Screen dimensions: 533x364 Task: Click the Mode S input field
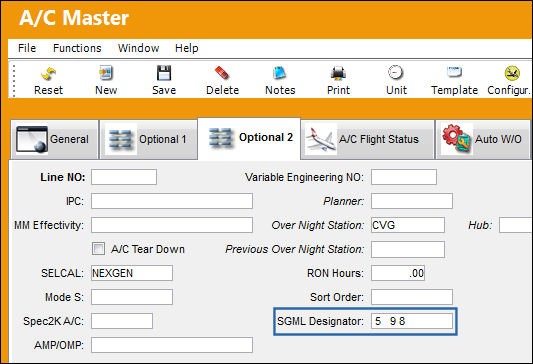[x=132, y=297]
